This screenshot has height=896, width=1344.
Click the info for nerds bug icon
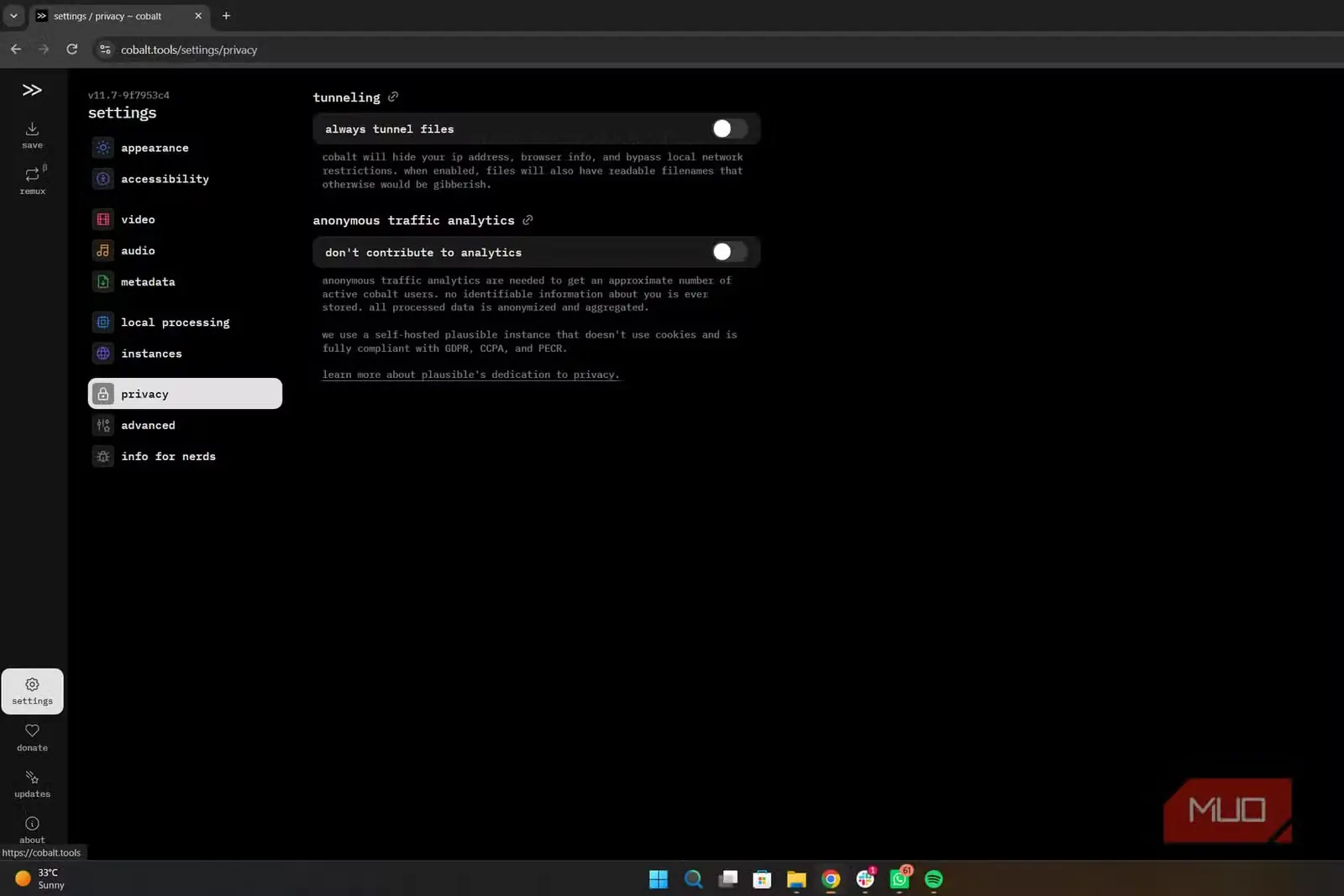tap(102, 457)
